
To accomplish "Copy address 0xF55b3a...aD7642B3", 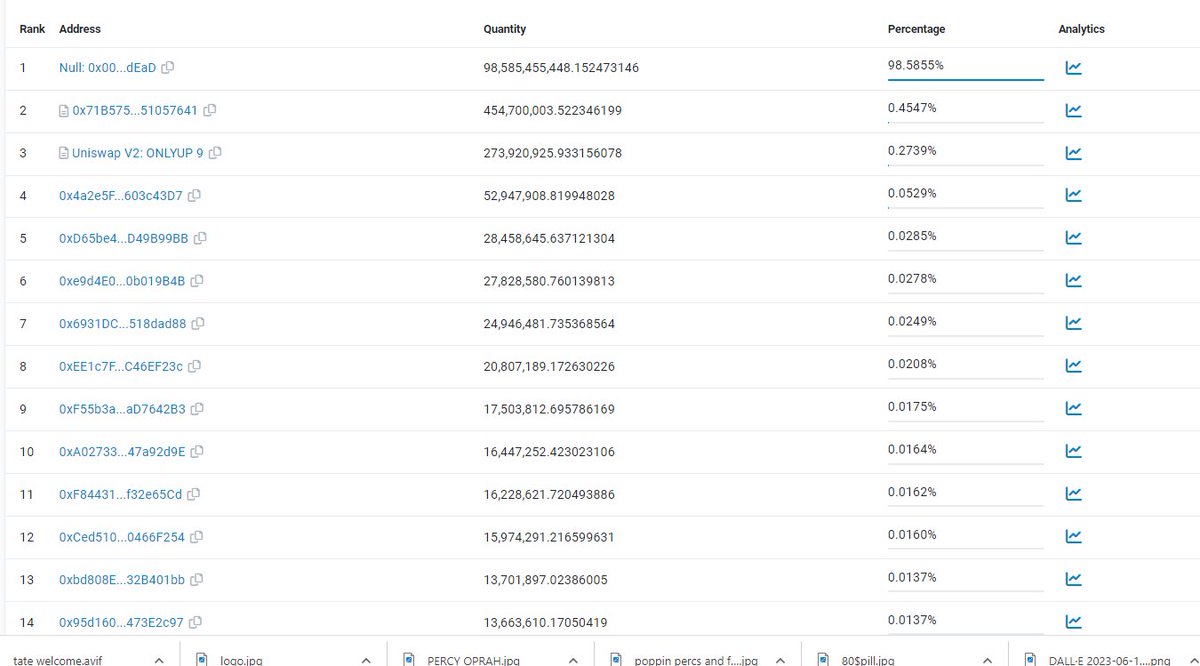I will click(197, 408).
